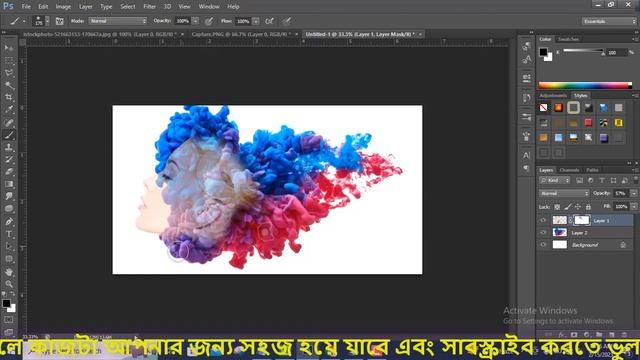This screenshot has width=640, height=360.
Task: Toggle the Brush panel button in options bar
Action: point(60,21)
